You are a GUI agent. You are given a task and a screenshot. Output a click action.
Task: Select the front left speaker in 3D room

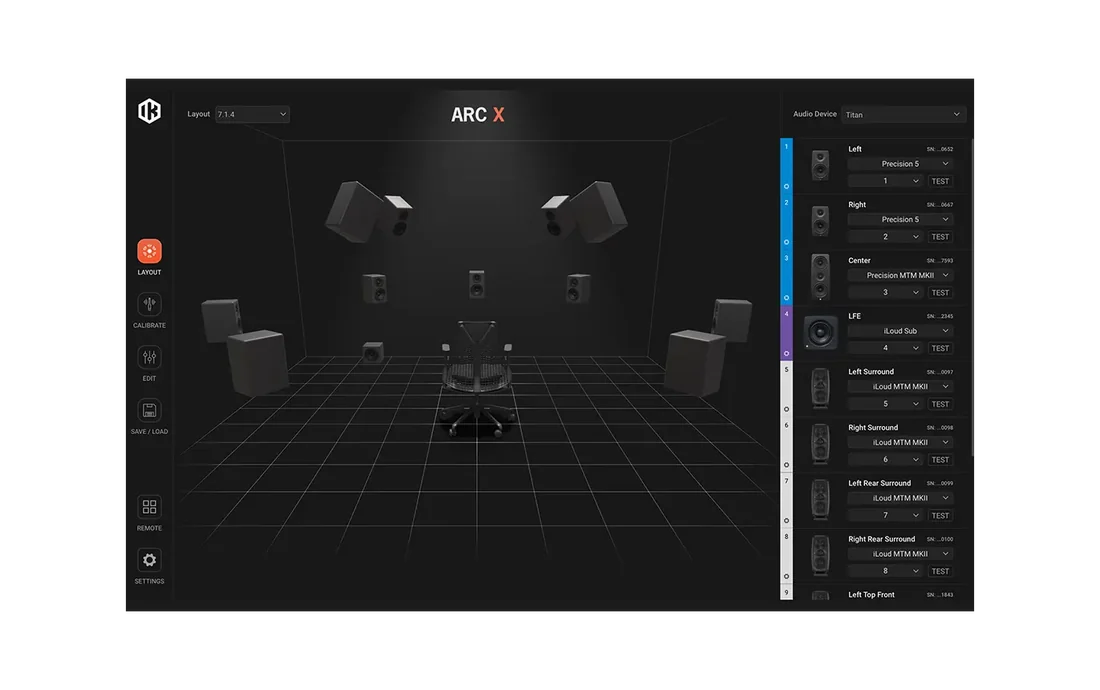pos(375,288)
